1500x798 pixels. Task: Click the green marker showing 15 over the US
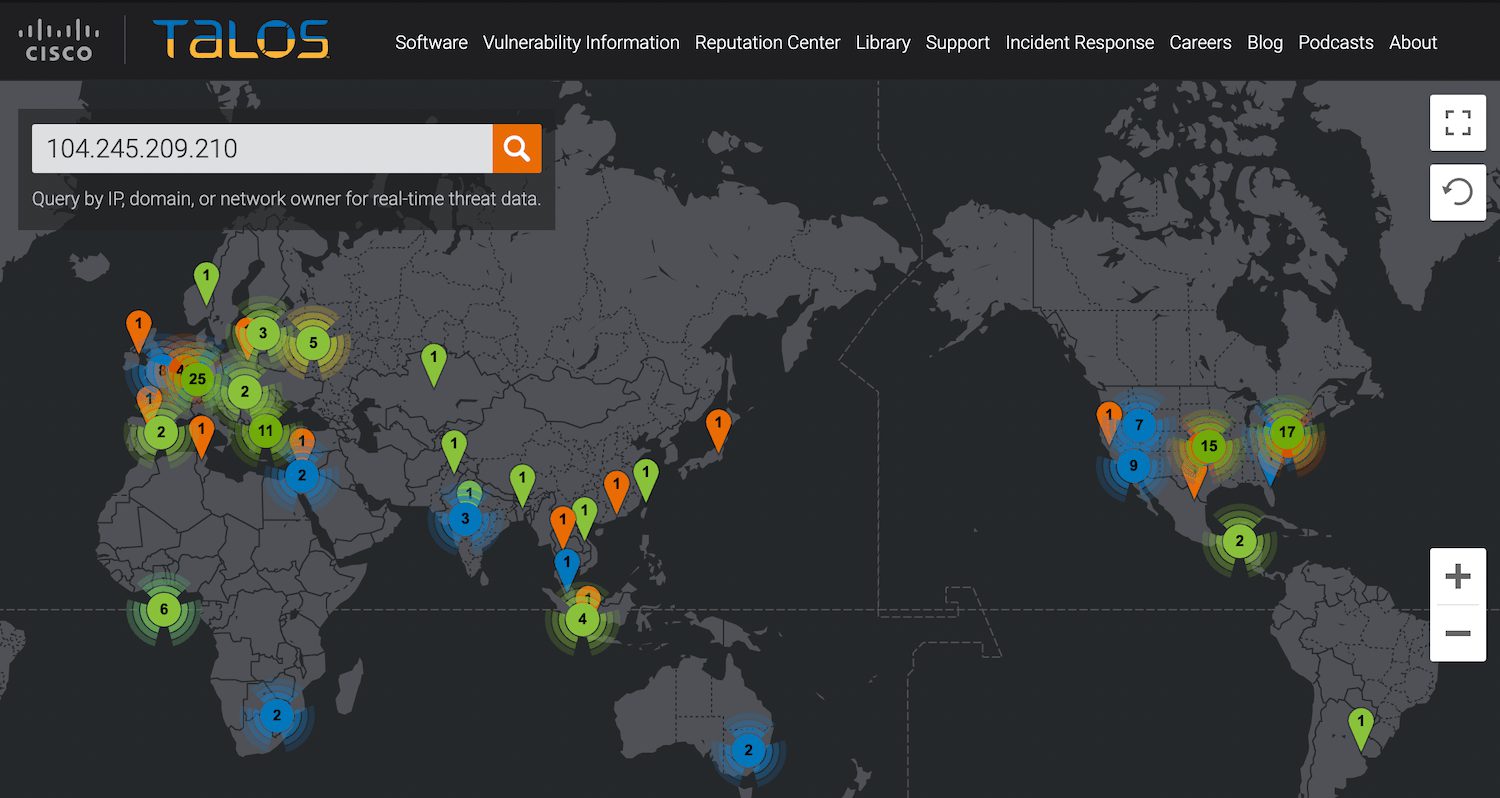[x=1209, y=447]
